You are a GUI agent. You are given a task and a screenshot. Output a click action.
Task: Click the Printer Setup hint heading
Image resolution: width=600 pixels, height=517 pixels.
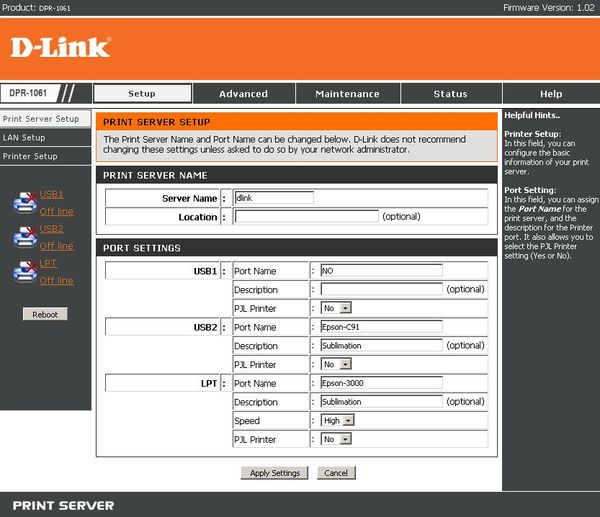[x=532, y=134]
